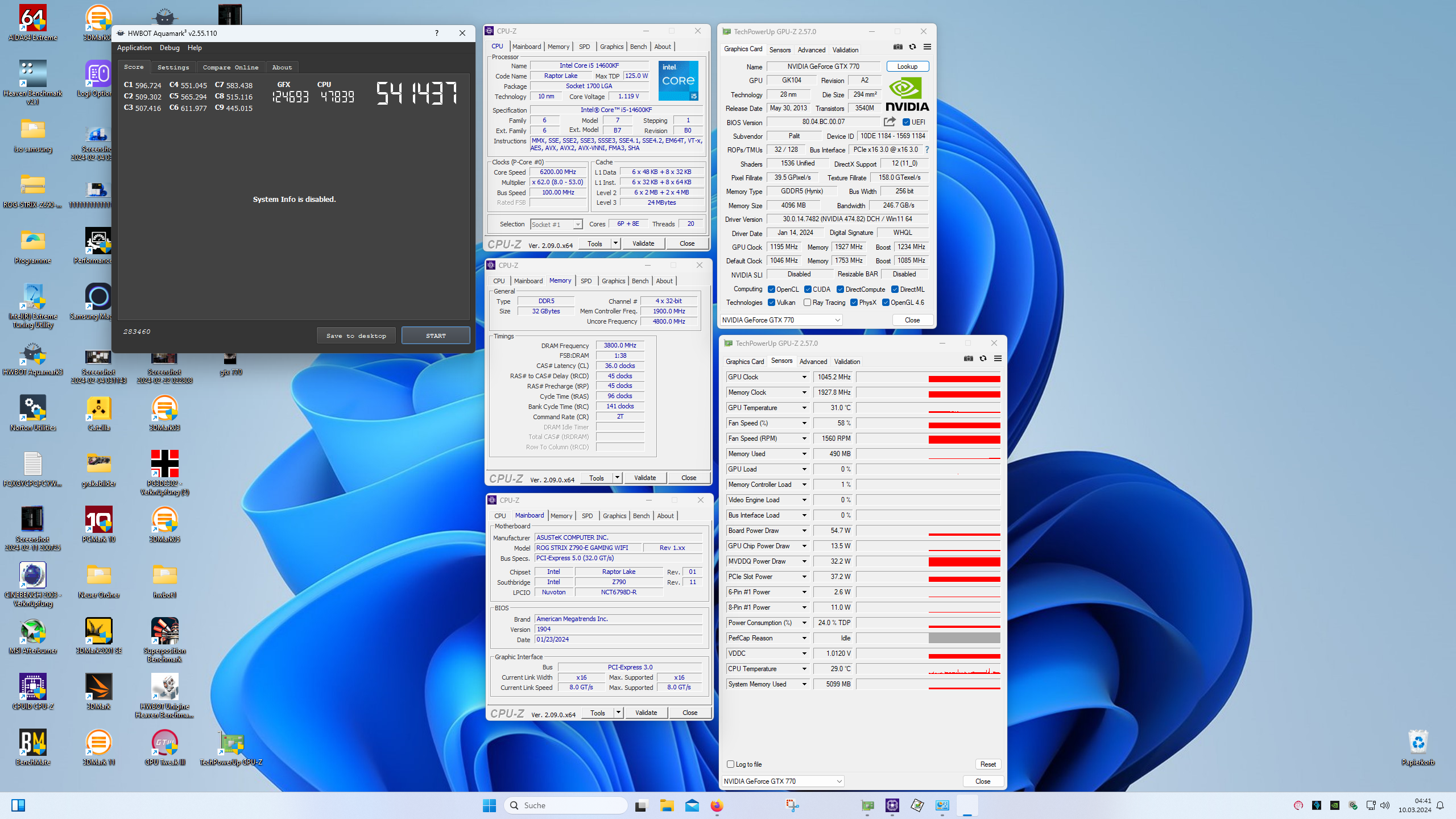1456x819 pixels.
Task: Toggle OpenCL checkbox
Action: pos(771,289)
